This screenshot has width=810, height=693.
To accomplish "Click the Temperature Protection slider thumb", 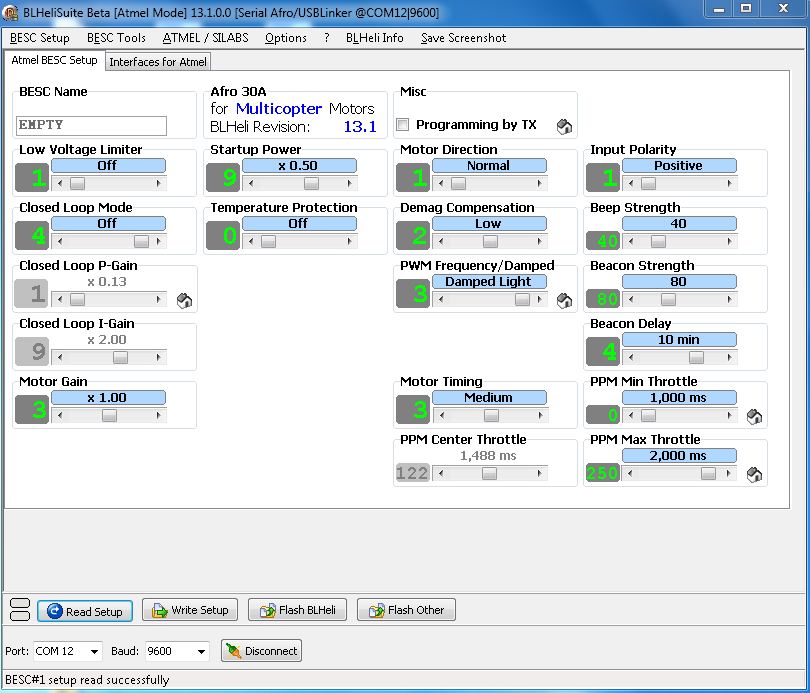I will (269, 241).
